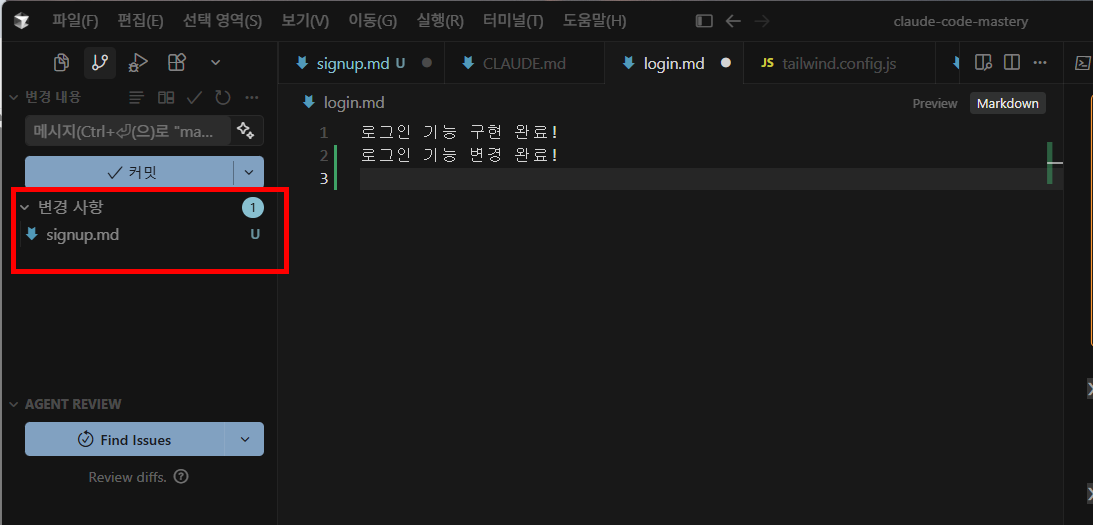The height and width of the screenshot is (525, 1093).
Task: Go forward with the right arrow
Action: click(x=762, y=22)
